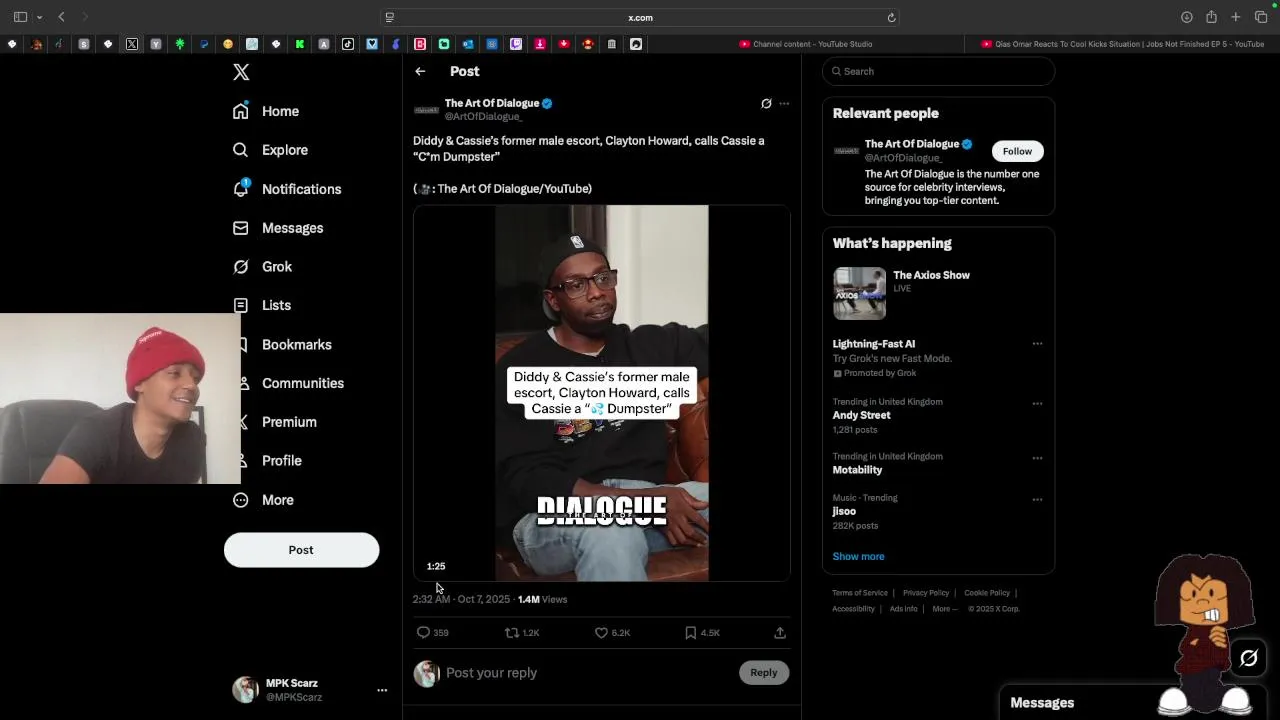Open more options for jisoo trend
The image size is (1280, 720).
tap(1037, 499)
